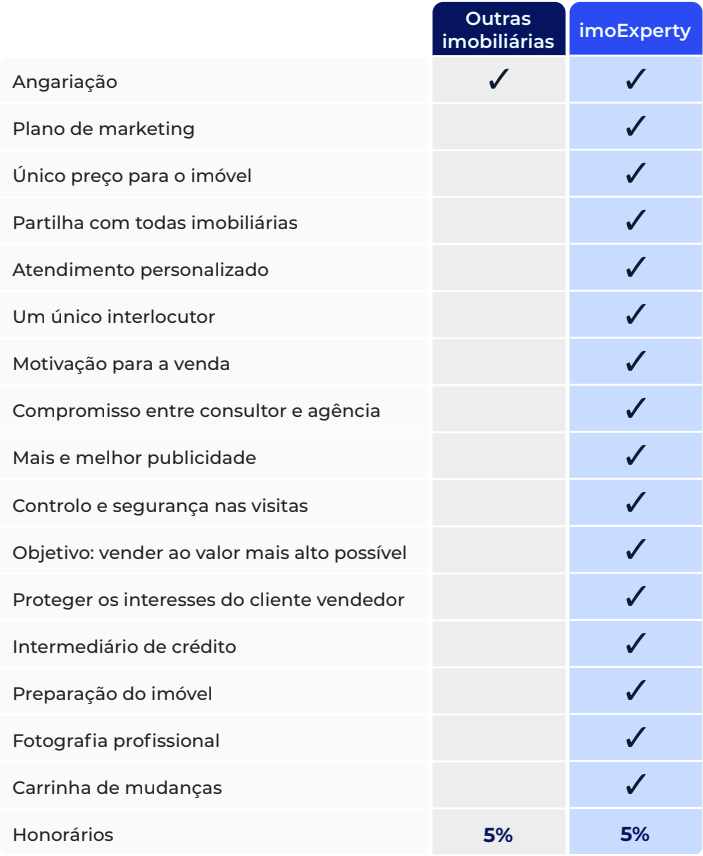Click the imoExperty checkmark for Plano de marketing
Image resolution: width=703 pixels, height=856 pixels.
pyautogui.click(x=635, y=128)
